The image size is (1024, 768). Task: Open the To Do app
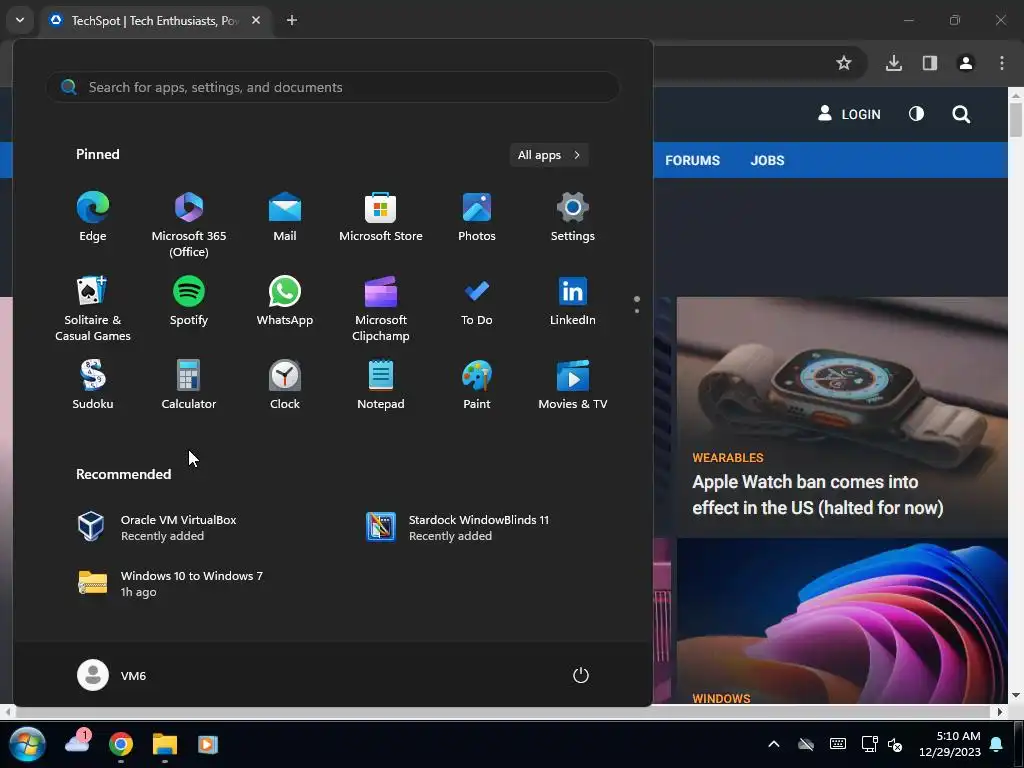click(x=477, y=301)
